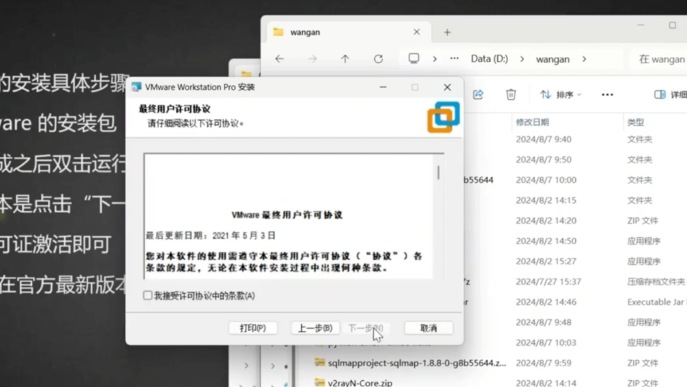Select row dated 2024/8/2 15:27
The image size is (687, 387).
point(575,261)
